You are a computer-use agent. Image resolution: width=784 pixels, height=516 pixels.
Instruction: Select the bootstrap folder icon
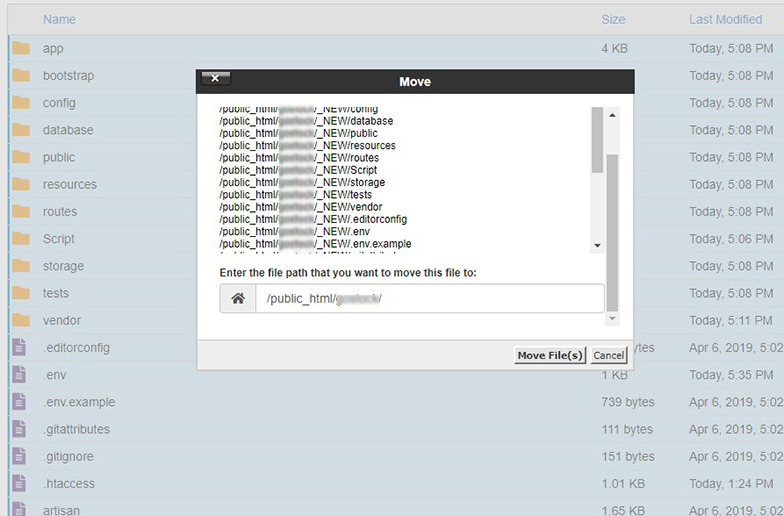(x=20, y=75)
